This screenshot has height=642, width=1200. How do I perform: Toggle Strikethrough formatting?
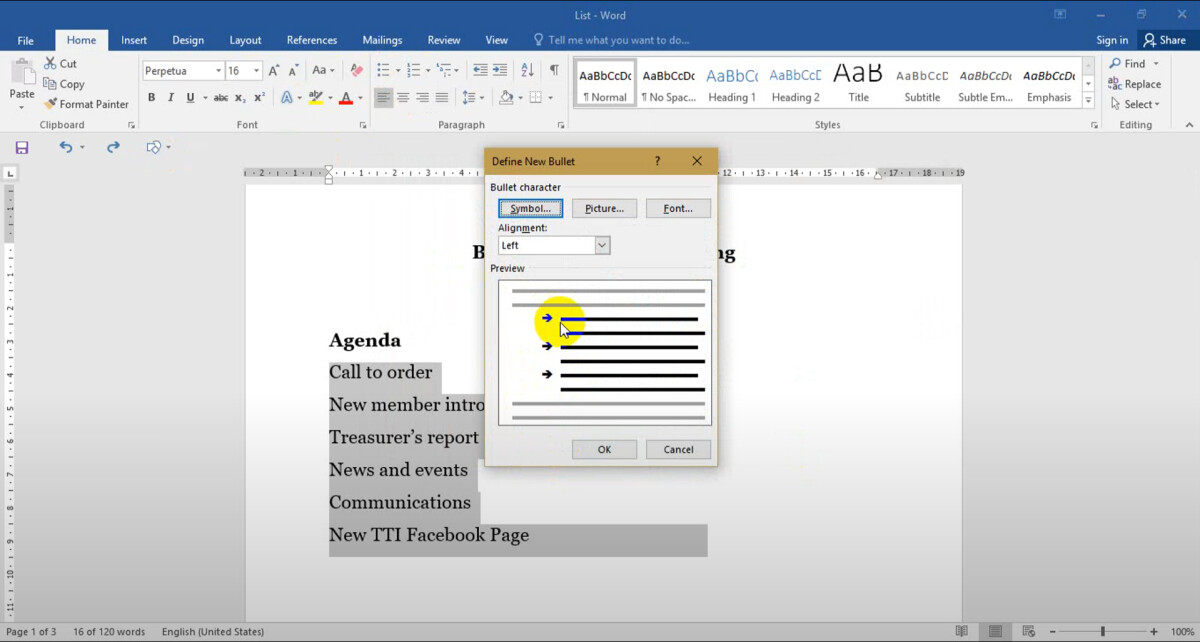pyautogui.click(x=220, y=98)
